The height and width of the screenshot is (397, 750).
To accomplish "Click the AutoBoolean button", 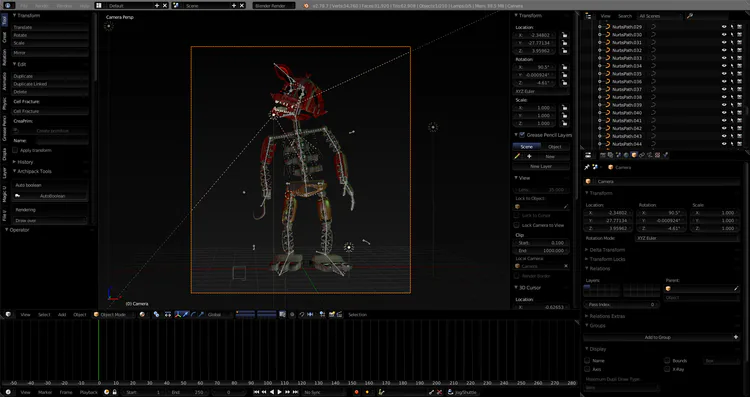I will (x=50, y=196).
